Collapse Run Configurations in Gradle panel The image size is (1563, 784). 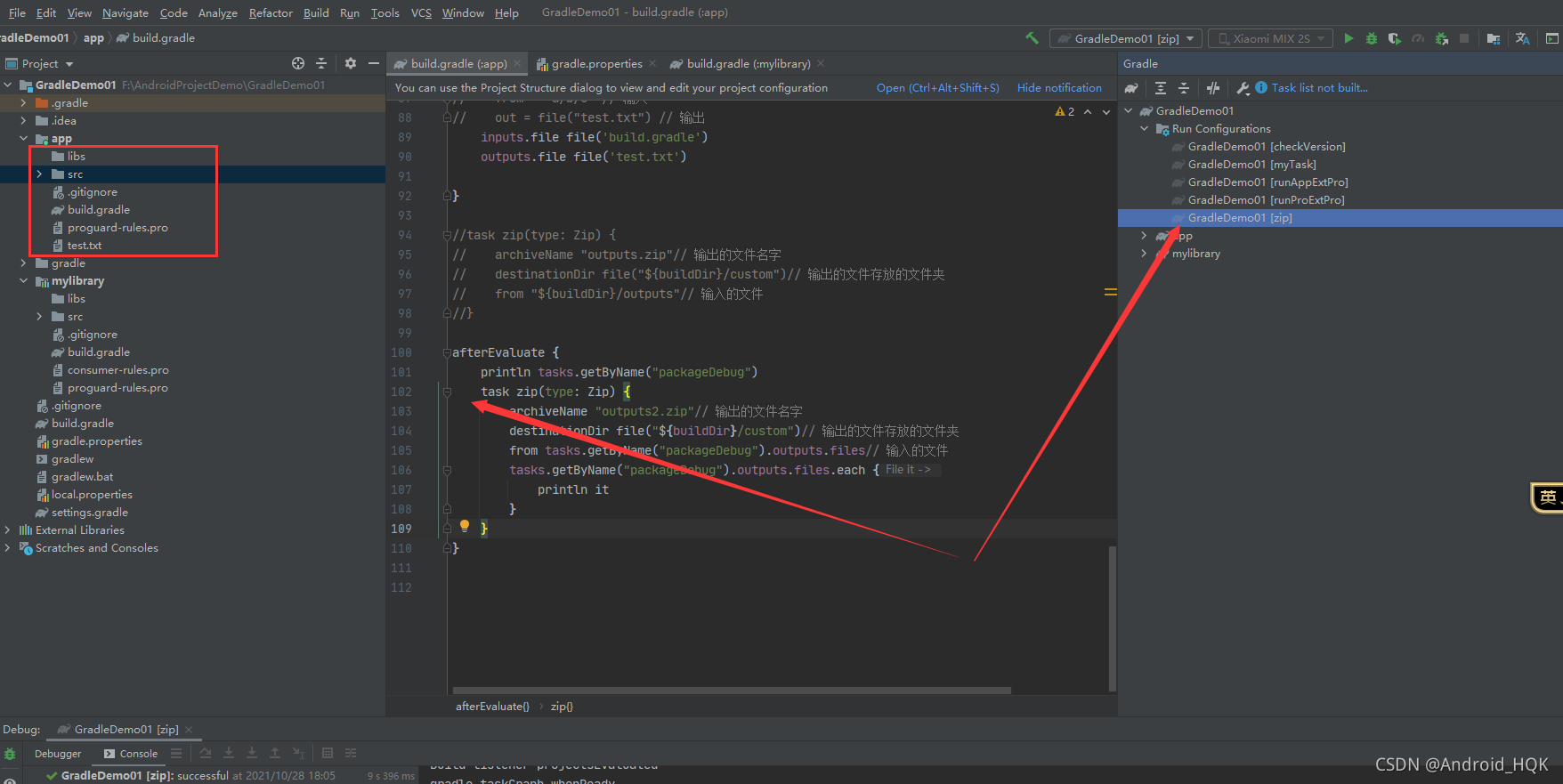(1145, 128)
